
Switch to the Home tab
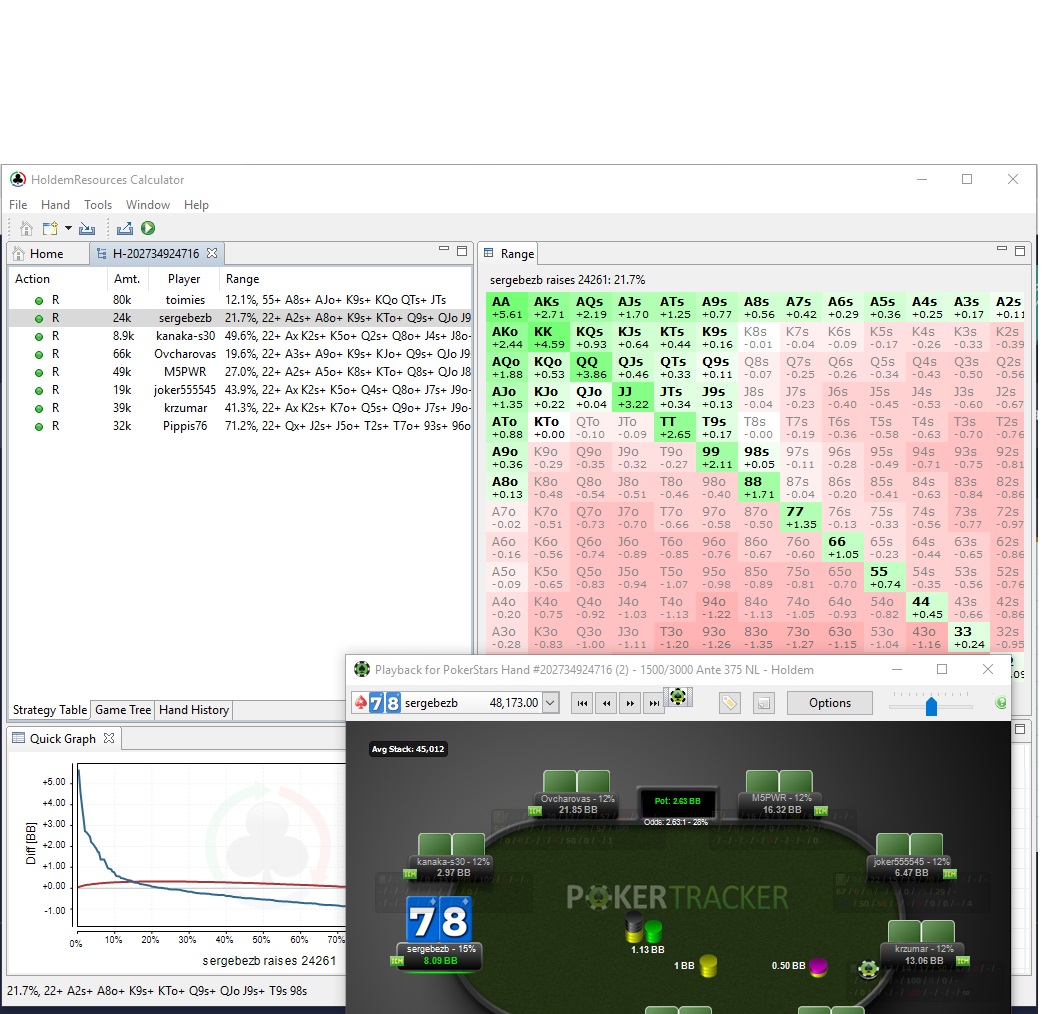click(47, 254)
